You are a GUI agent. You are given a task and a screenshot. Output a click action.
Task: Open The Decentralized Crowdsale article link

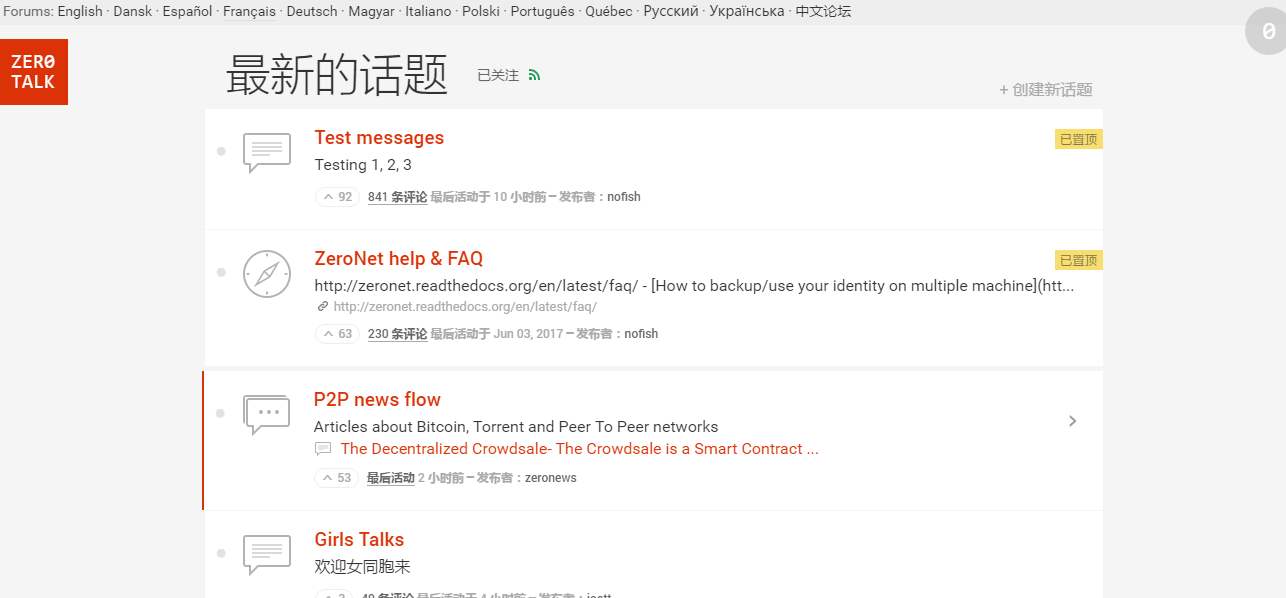tap(580, 449)
